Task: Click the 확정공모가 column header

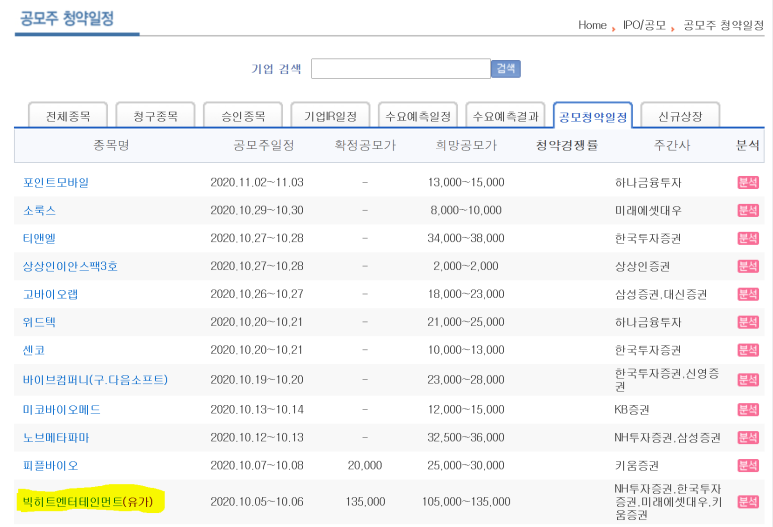Action: tap(365, 145)
